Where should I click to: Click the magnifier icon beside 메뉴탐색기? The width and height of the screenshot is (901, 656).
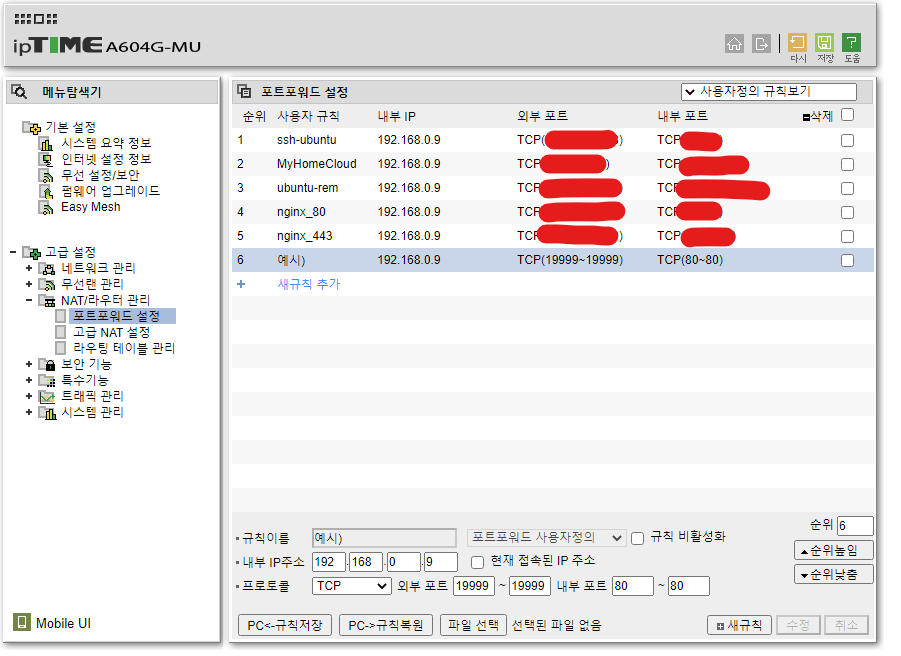click(18, 91)
